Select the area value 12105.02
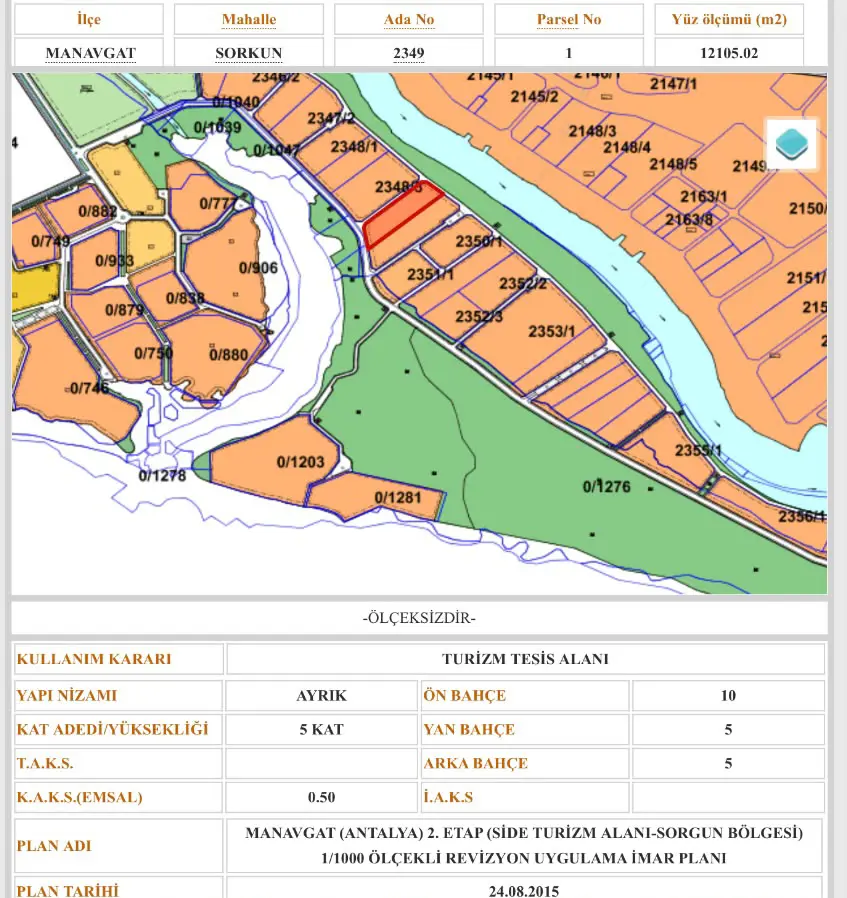This screenshot has height=898, width=847. (x=729, y=53)
